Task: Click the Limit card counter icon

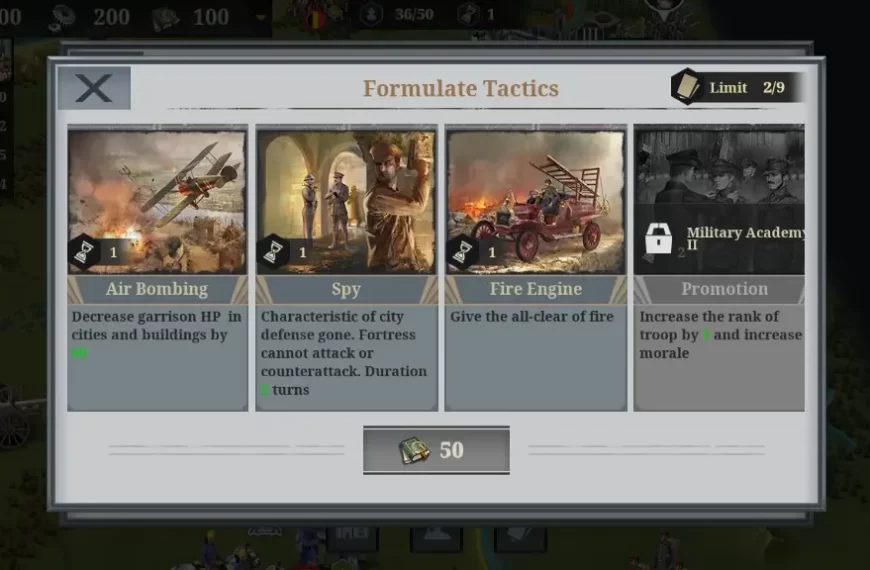Action: pos(686,87)
